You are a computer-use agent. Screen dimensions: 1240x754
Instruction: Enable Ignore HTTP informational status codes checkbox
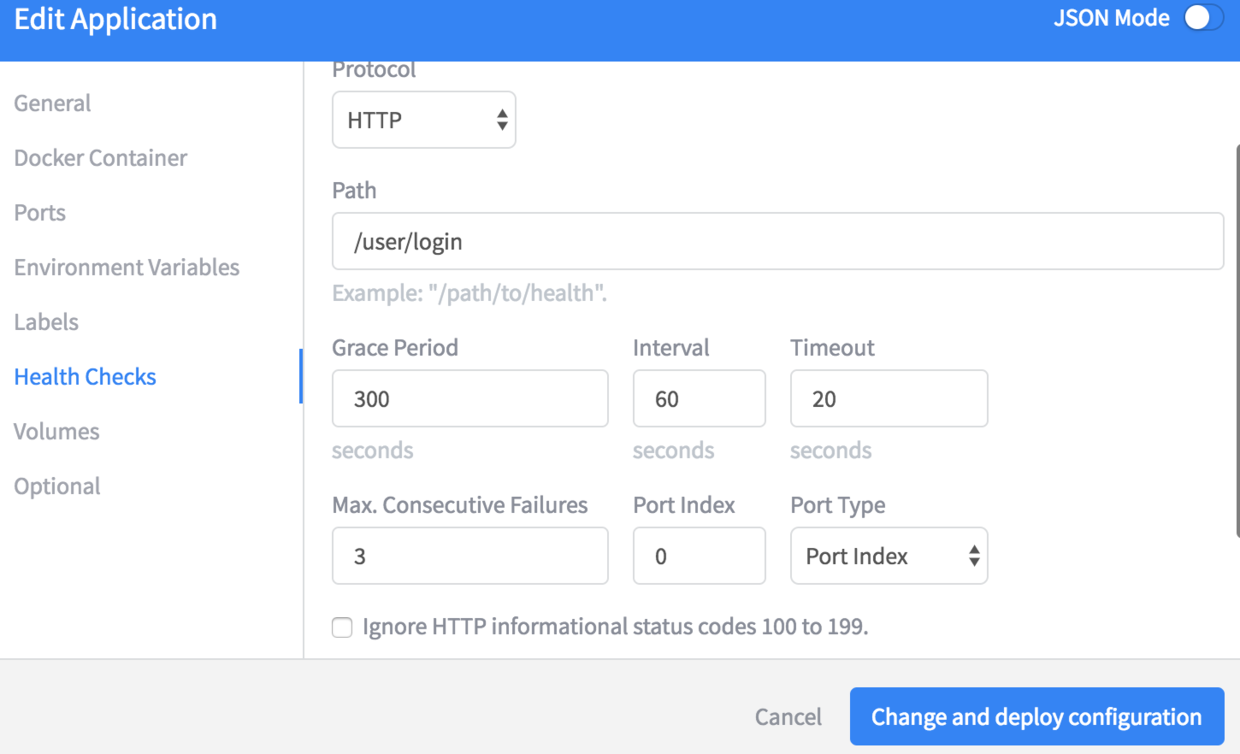(342, 628)
